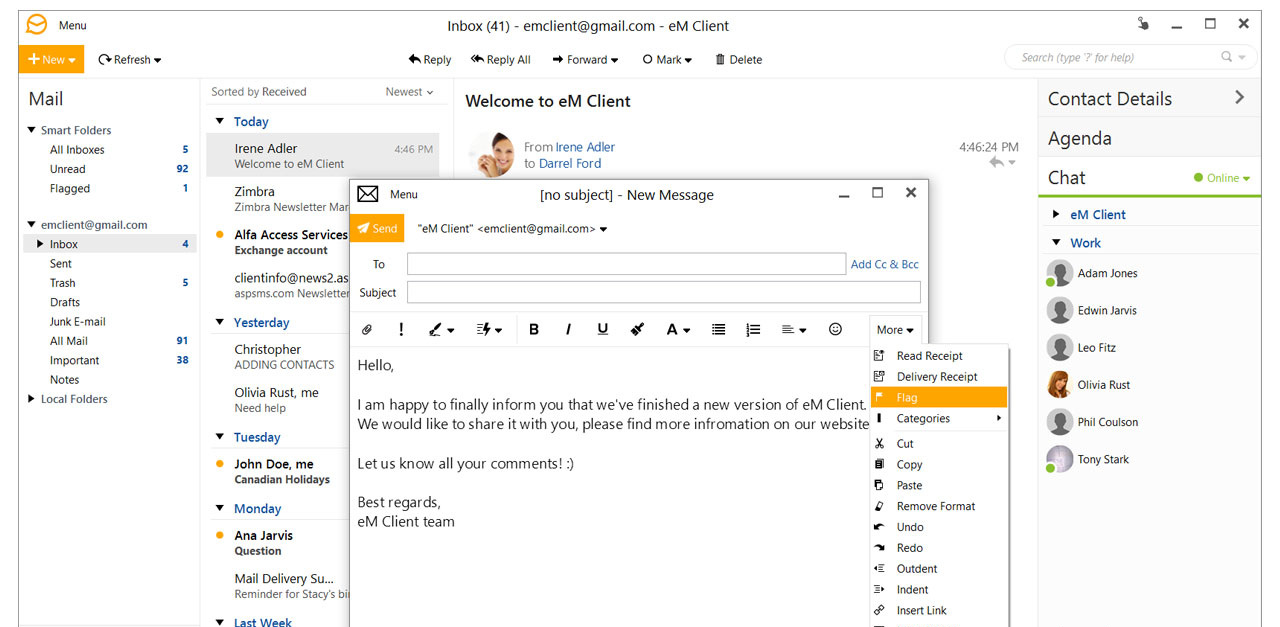Click the Delete trash toolbar button
1280x627 pixels.
click(x=739, y=60)
